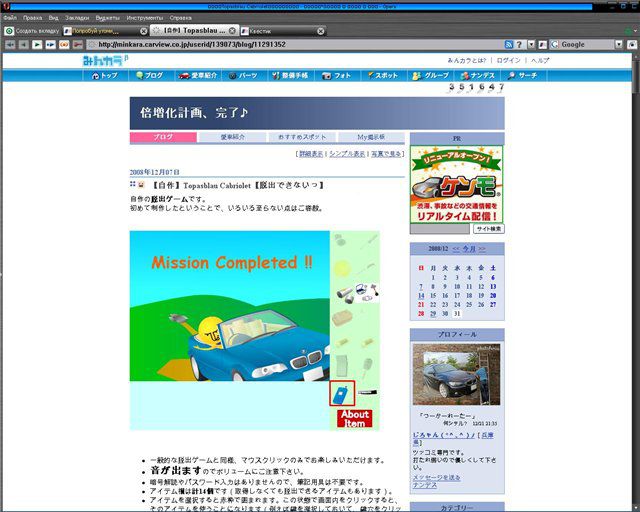This screenshot has height=512, width=640.
Task: Go to ナンデス in site navigation
Action: (x=478, y=76)
